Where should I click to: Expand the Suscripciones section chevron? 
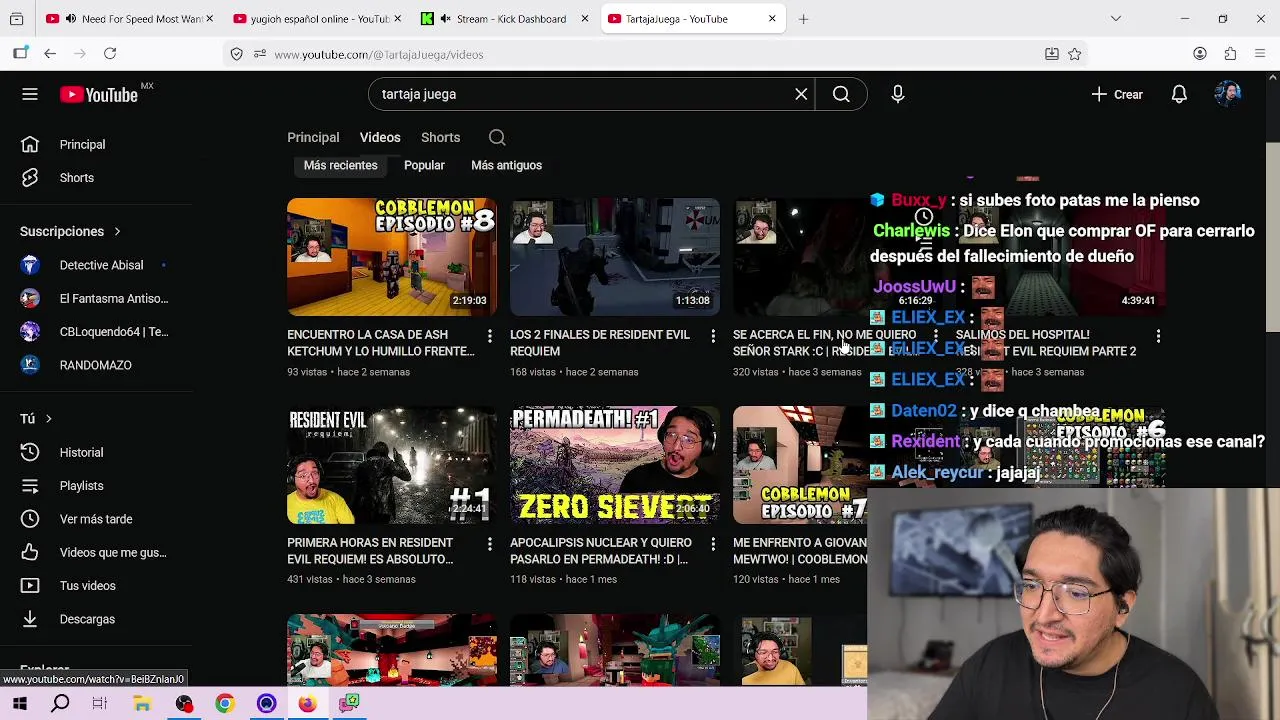(117, 231)
